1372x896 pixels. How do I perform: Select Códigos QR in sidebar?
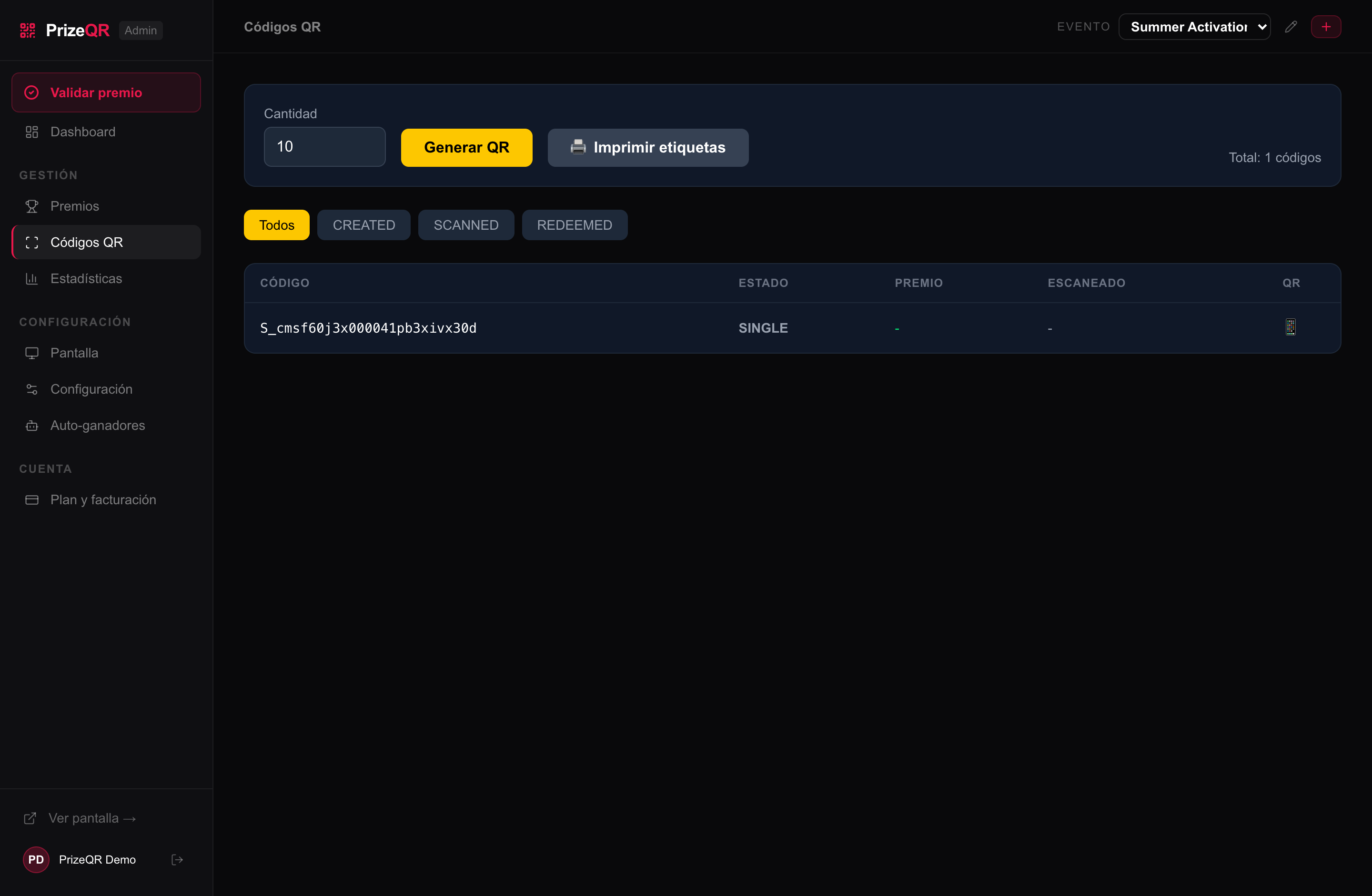click(106, 242)
